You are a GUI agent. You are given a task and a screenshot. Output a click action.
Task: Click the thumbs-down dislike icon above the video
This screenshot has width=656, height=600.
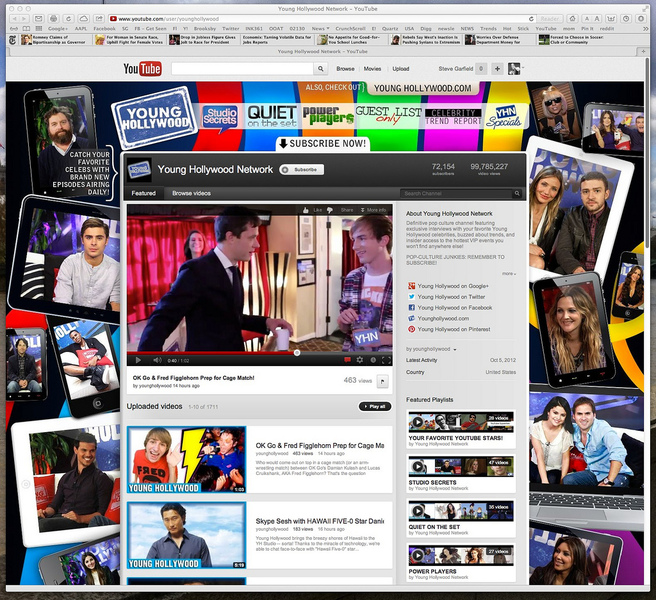click(331, 210)
